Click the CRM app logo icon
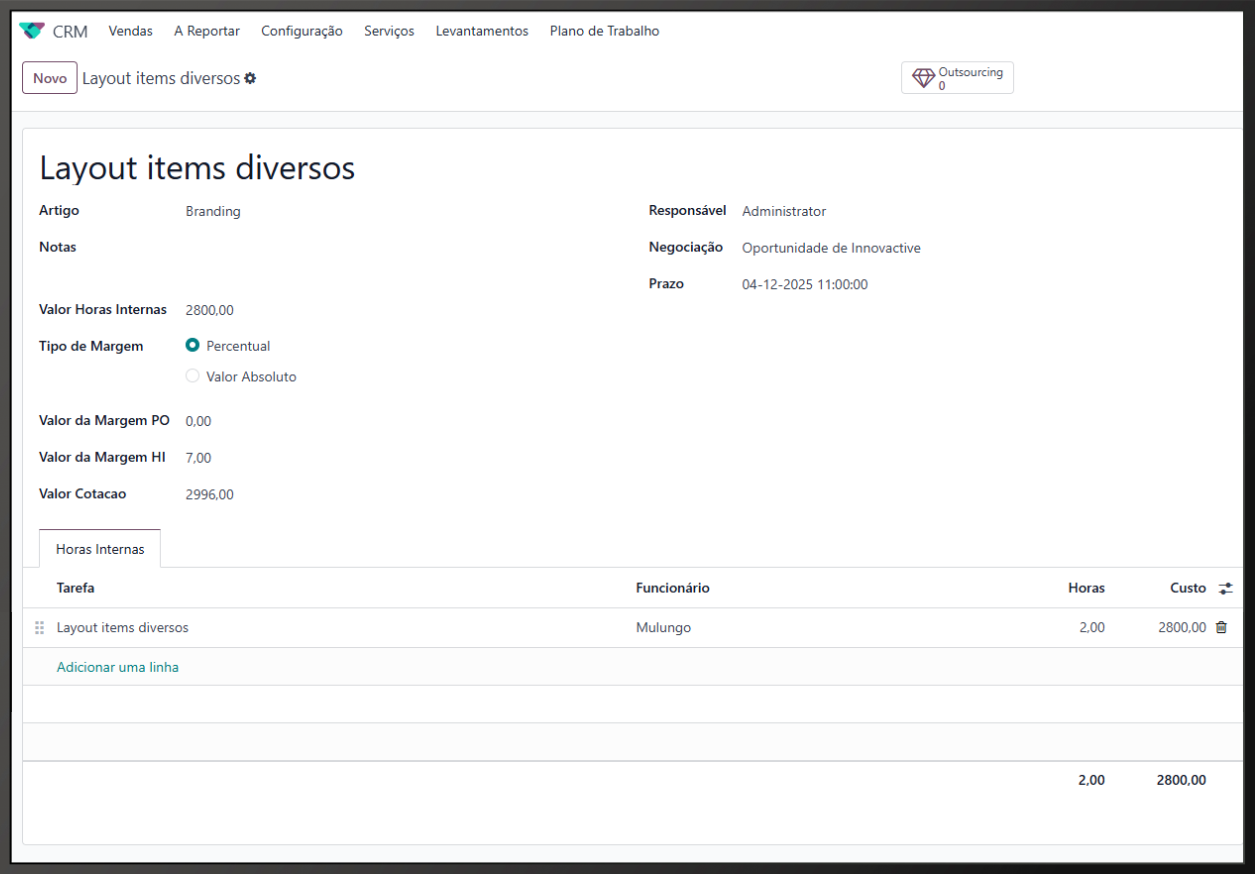Image resolution: width=1255 pixels, height=874 pixels. 32,31
